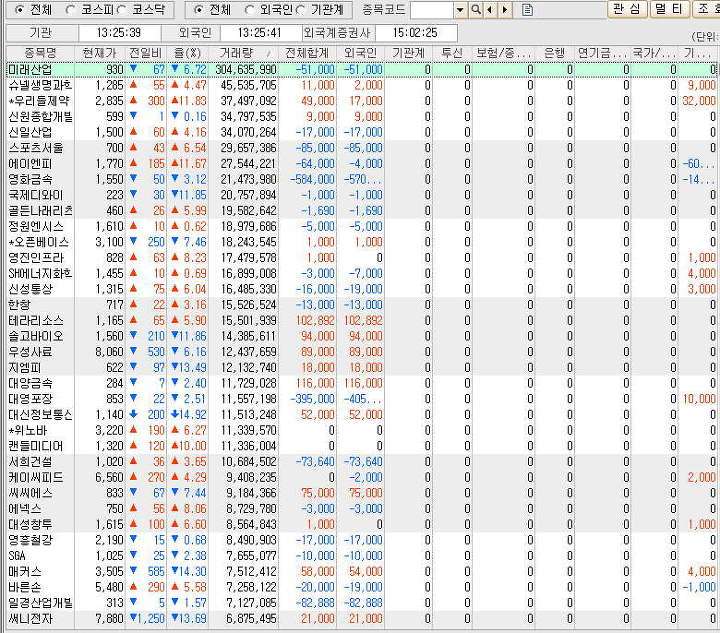Select the 서희건설 row
This screenshot has width=720, height=633.
point(361,462)
